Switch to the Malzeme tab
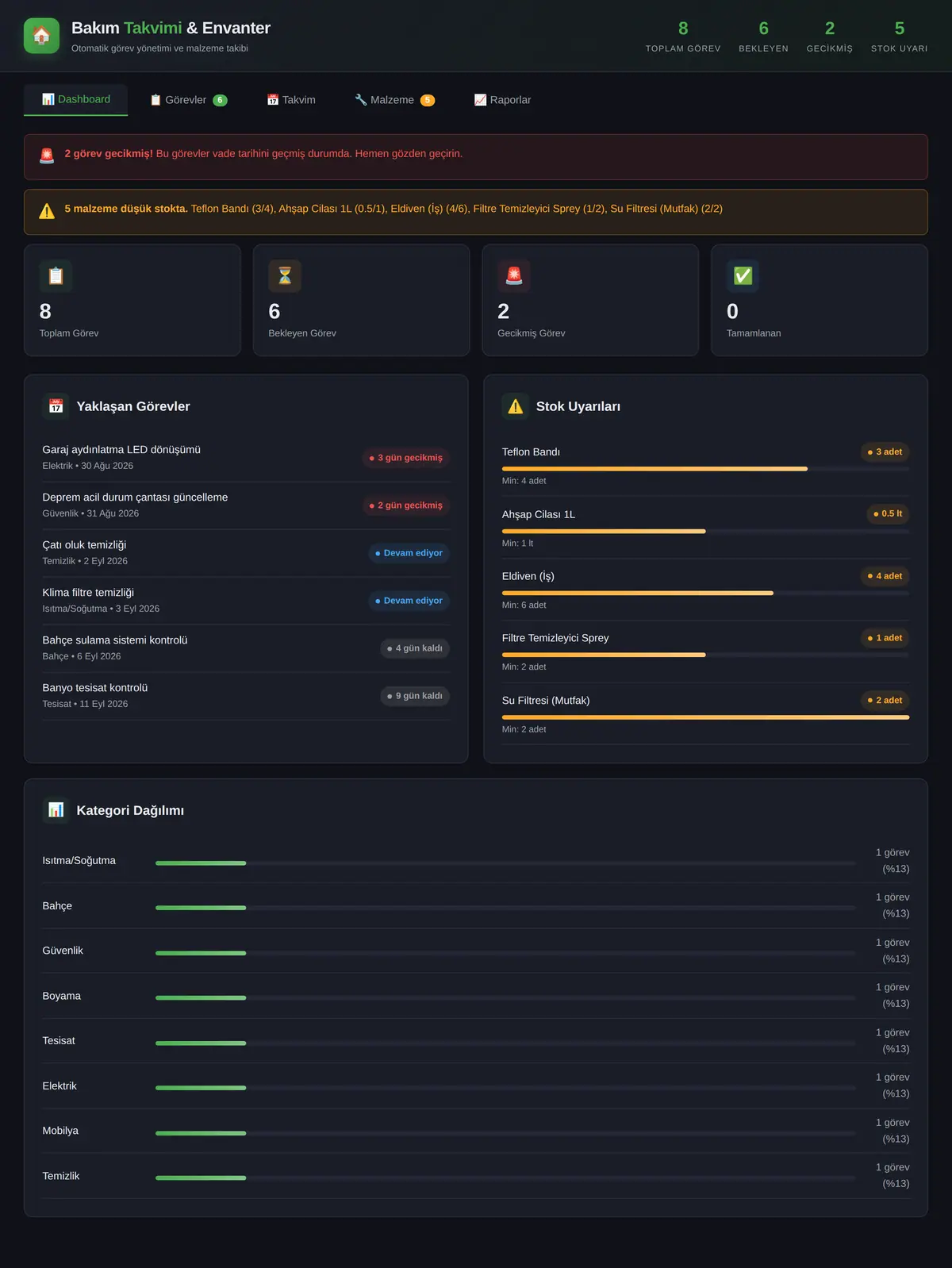 [394, 100]
